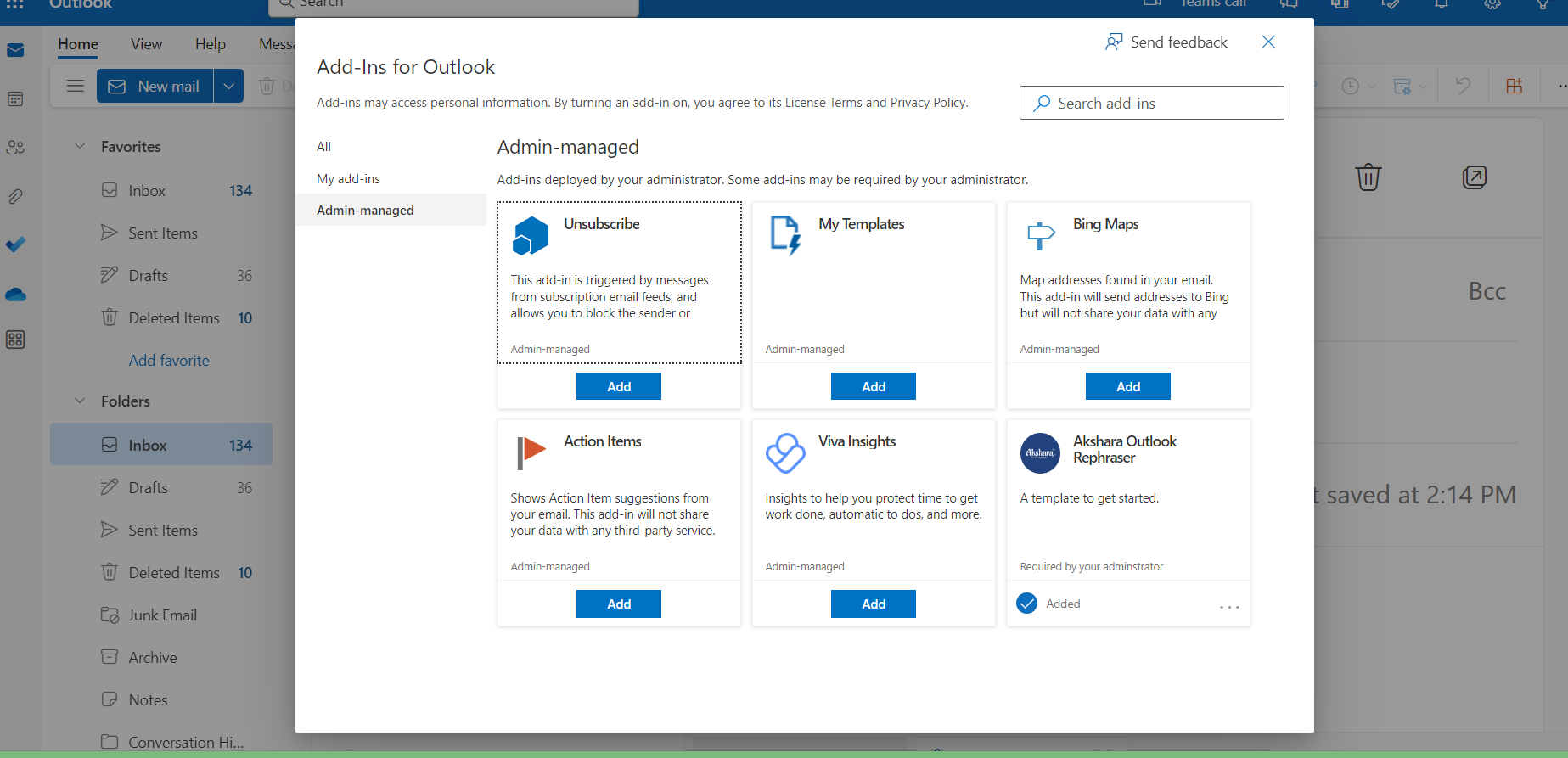This screenshot has height=758, width=1568.
Task: Open the People icon in left rail
Action: [x=15, y=148]
